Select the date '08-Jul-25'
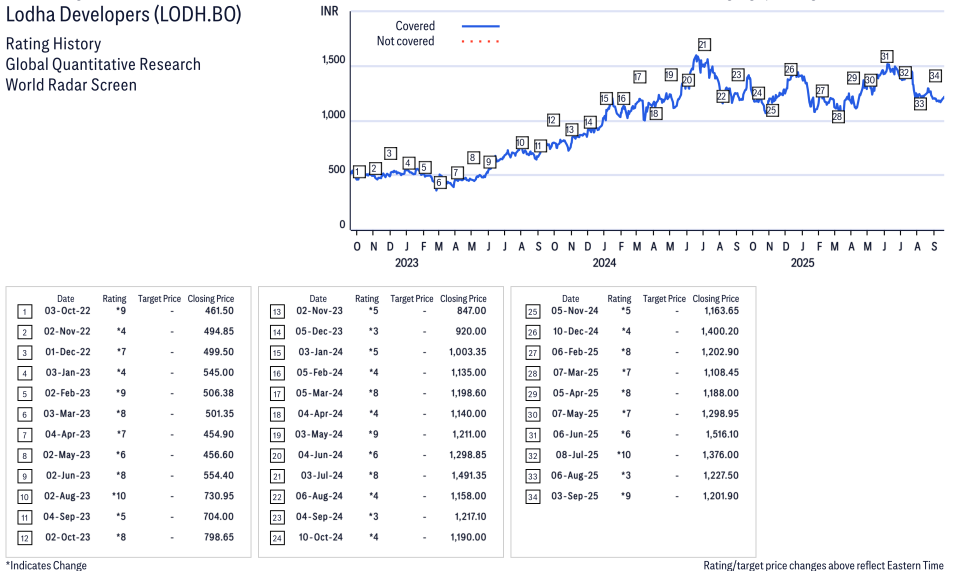 pyautogui.click(x=577, y=455)
